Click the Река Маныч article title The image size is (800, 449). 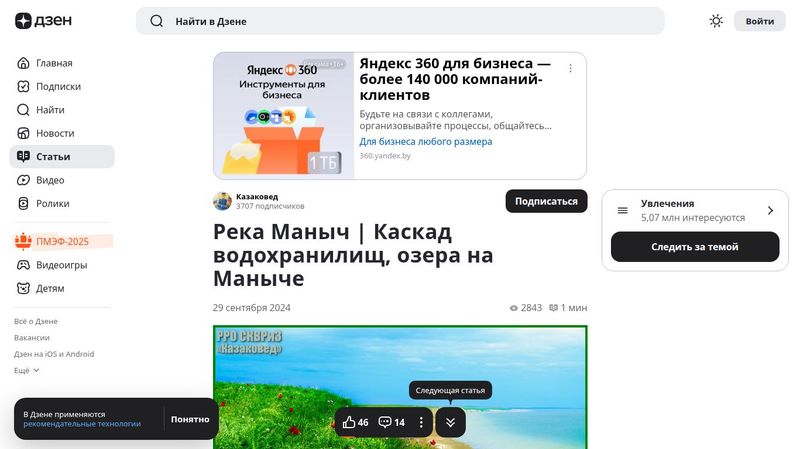coord(353,255)
